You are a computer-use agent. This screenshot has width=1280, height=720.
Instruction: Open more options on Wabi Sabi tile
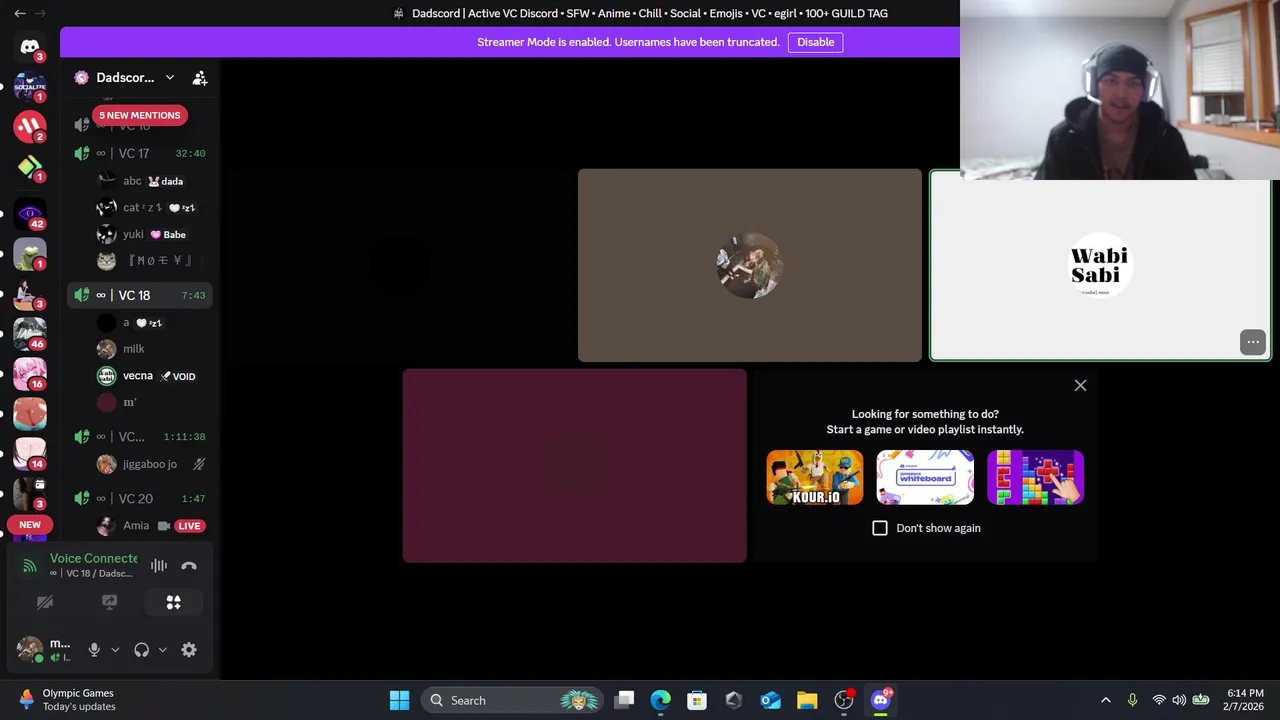[1253, 342]
